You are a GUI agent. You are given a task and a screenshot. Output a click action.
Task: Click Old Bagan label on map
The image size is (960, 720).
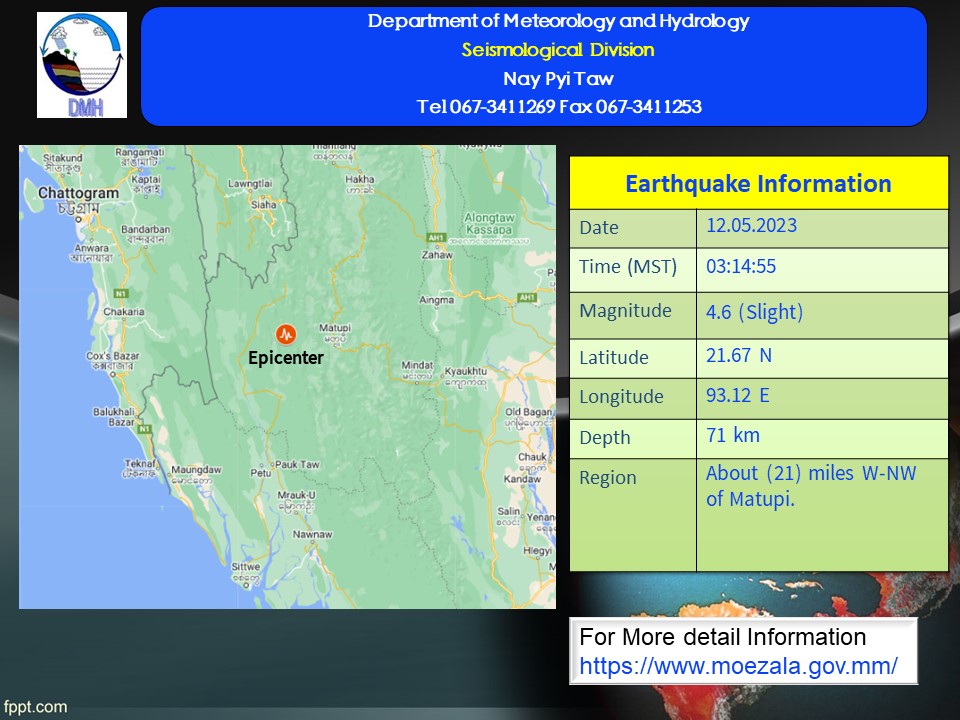pos(529,412)
